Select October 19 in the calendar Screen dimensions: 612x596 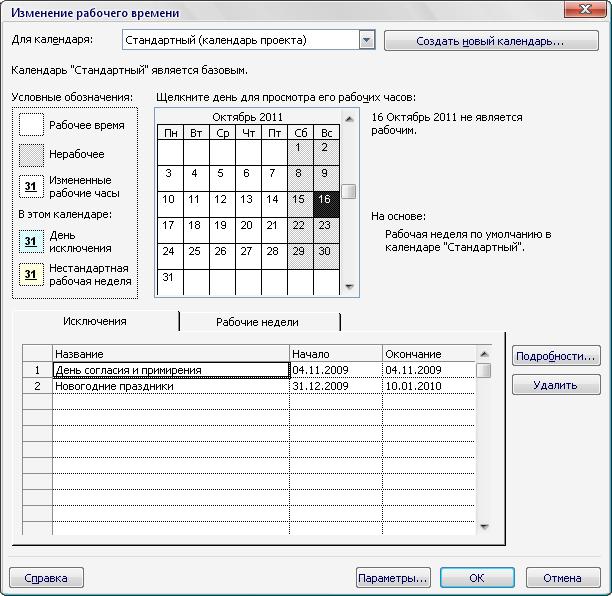(222, 230)
